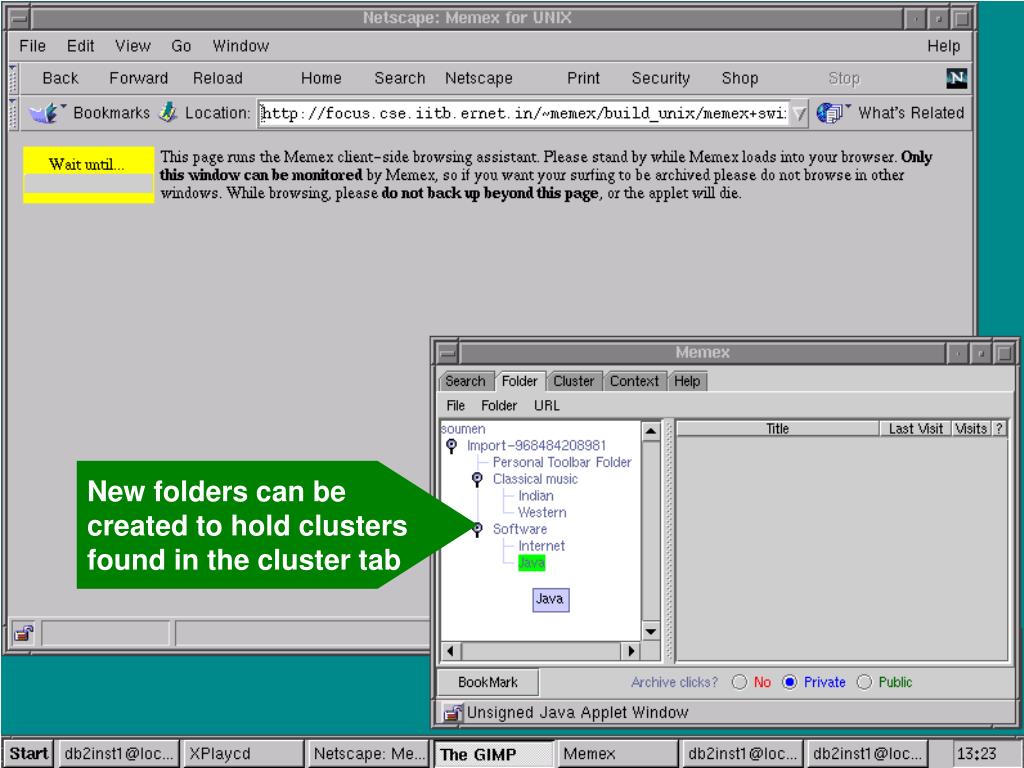
Task: Click the Java folder name box
Action: tap(551, 600)
